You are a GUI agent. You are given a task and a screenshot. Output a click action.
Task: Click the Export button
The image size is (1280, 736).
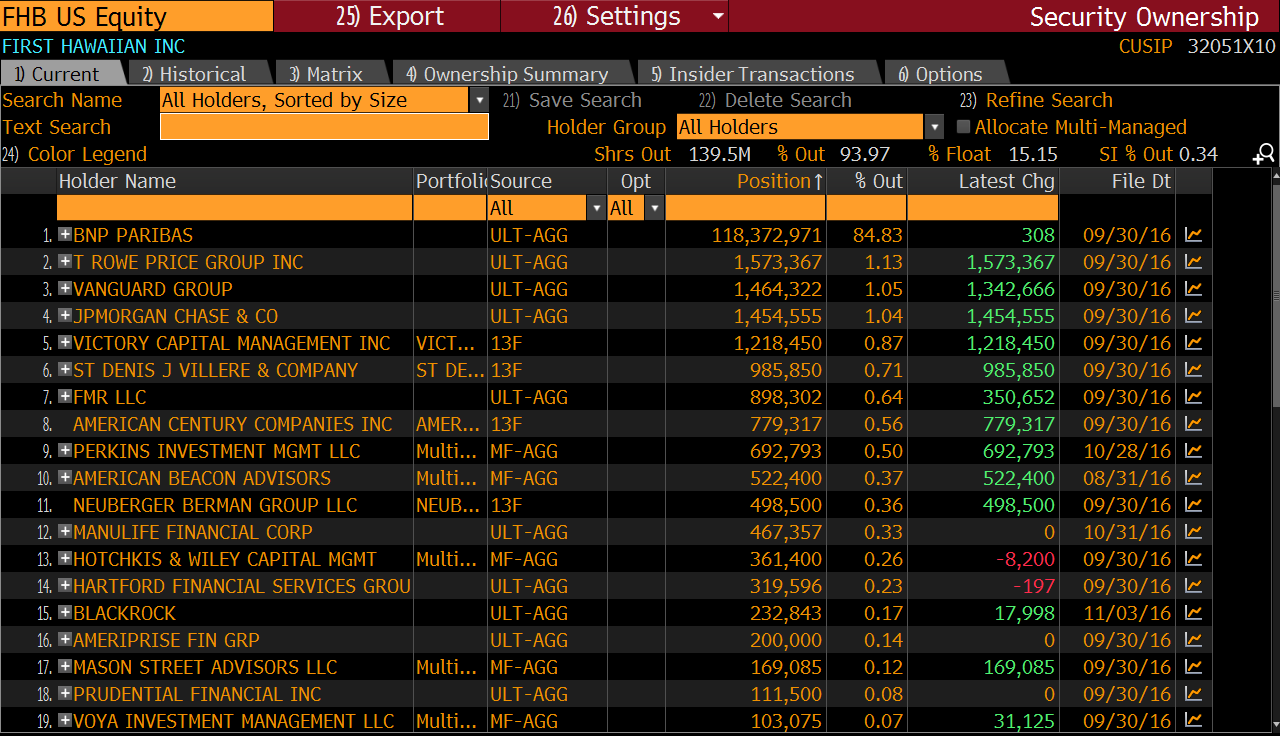pos(387,16)
